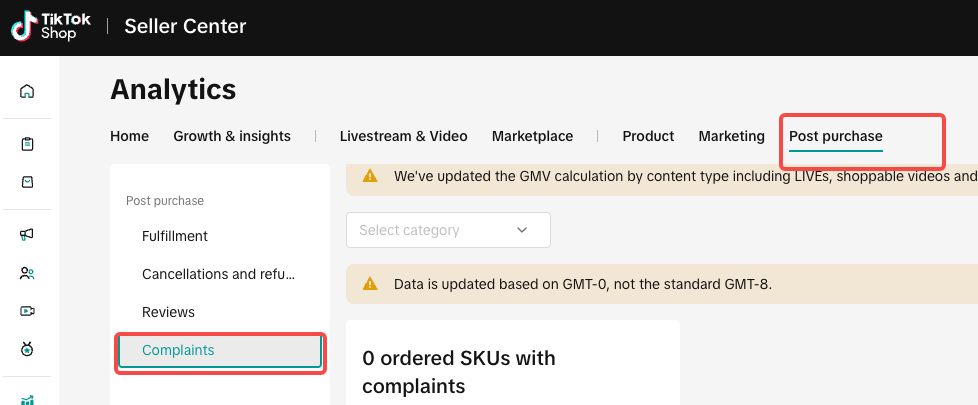
Task: Select the Post purchase tab
Action: click(x=836, y=136)
